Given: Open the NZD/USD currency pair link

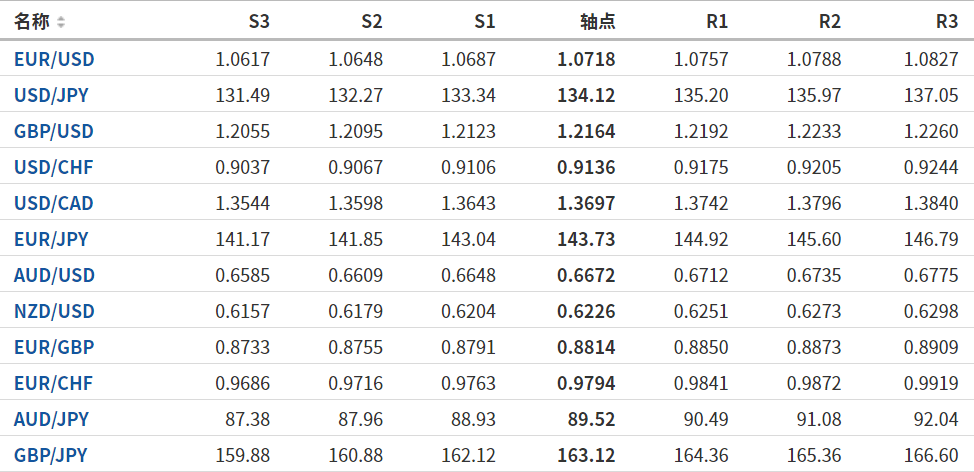Looking at the screenshot, I should pyautogui.click(x=54, y=311).
